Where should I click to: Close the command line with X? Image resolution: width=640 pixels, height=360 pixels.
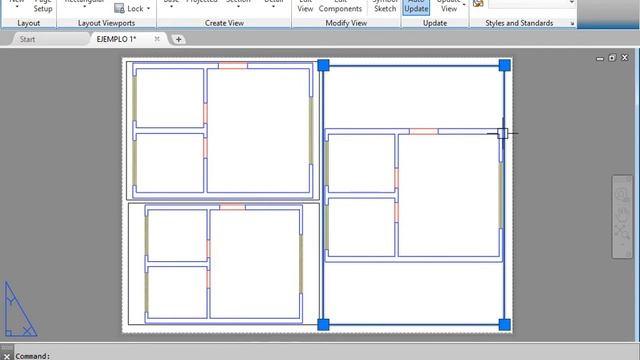coord(7,356)
